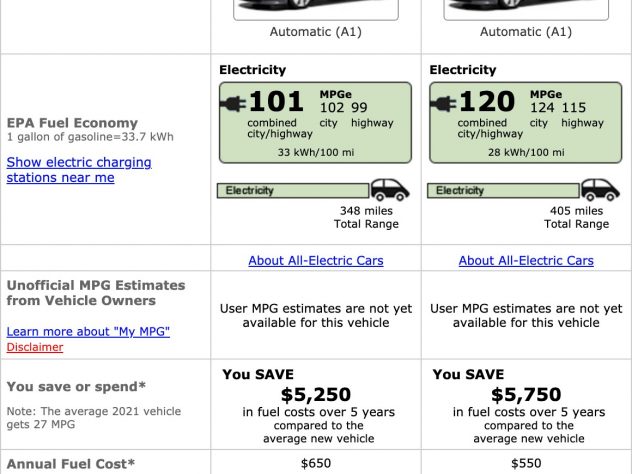Viewport: 632px width, 474px height.
Task: Click the left vehicle thumbnail image
Action: tap(316, 10)
